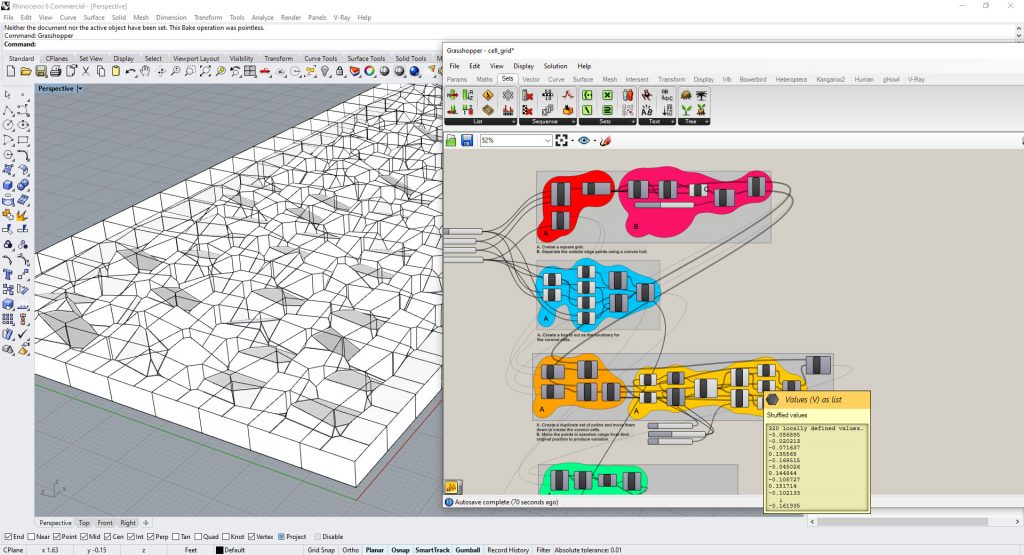The height and width of the screenshot is (555, 1024).
Task: Click the Zoom Extents icon in Grasshopper
Action: pos(562,141)
